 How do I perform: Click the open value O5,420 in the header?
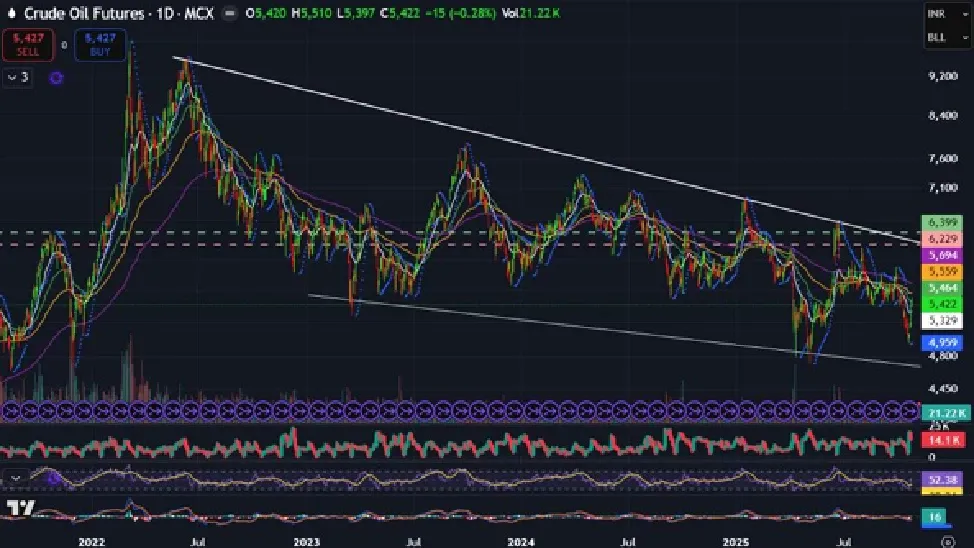266,13
